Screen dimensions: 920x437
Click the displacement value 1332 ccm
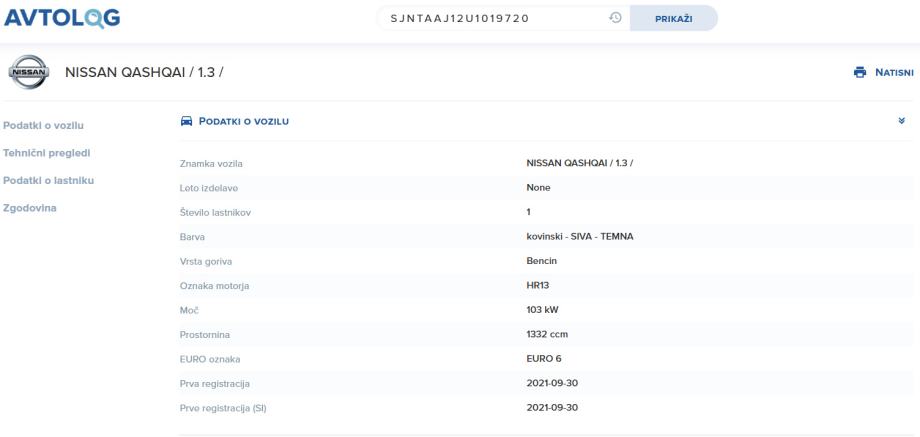[547, 334]
